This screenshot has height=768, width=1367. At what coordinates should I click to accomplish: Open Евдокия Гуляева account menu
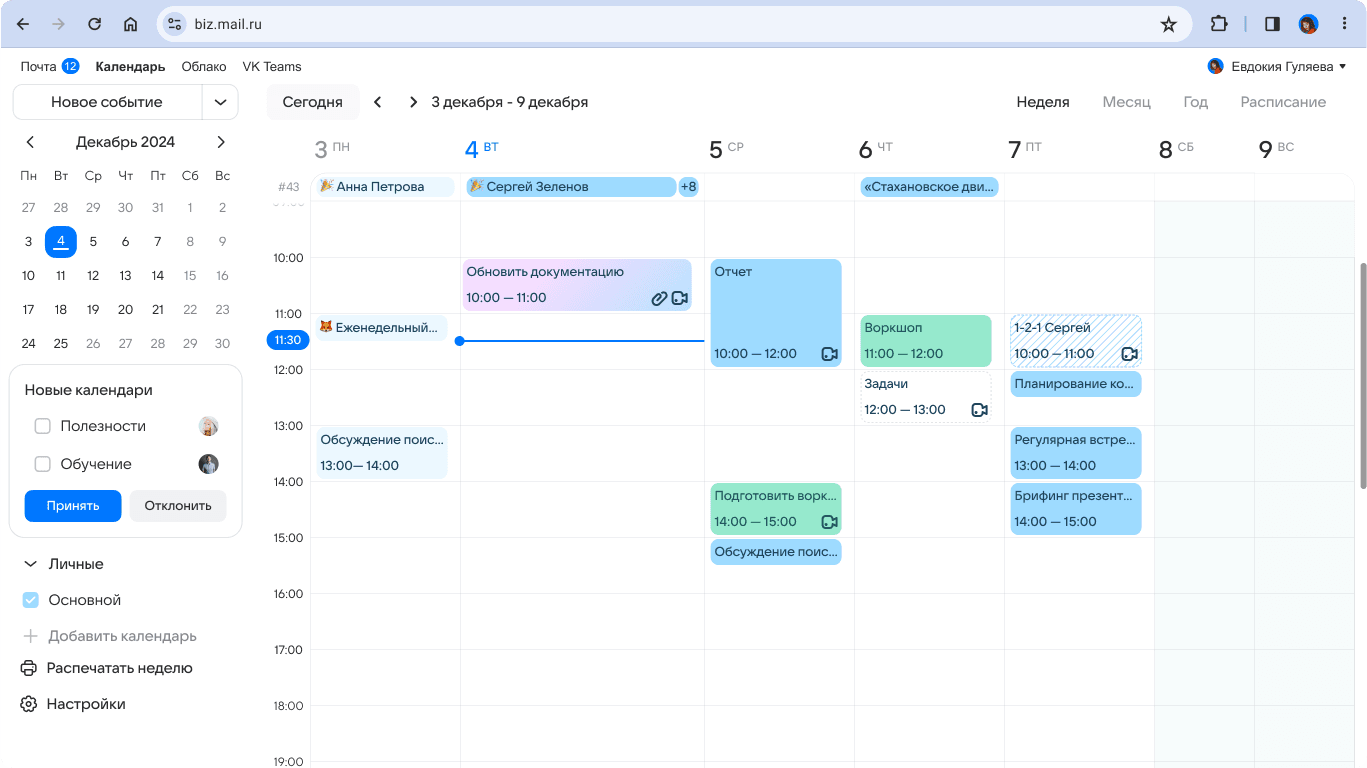(1277, 67)
